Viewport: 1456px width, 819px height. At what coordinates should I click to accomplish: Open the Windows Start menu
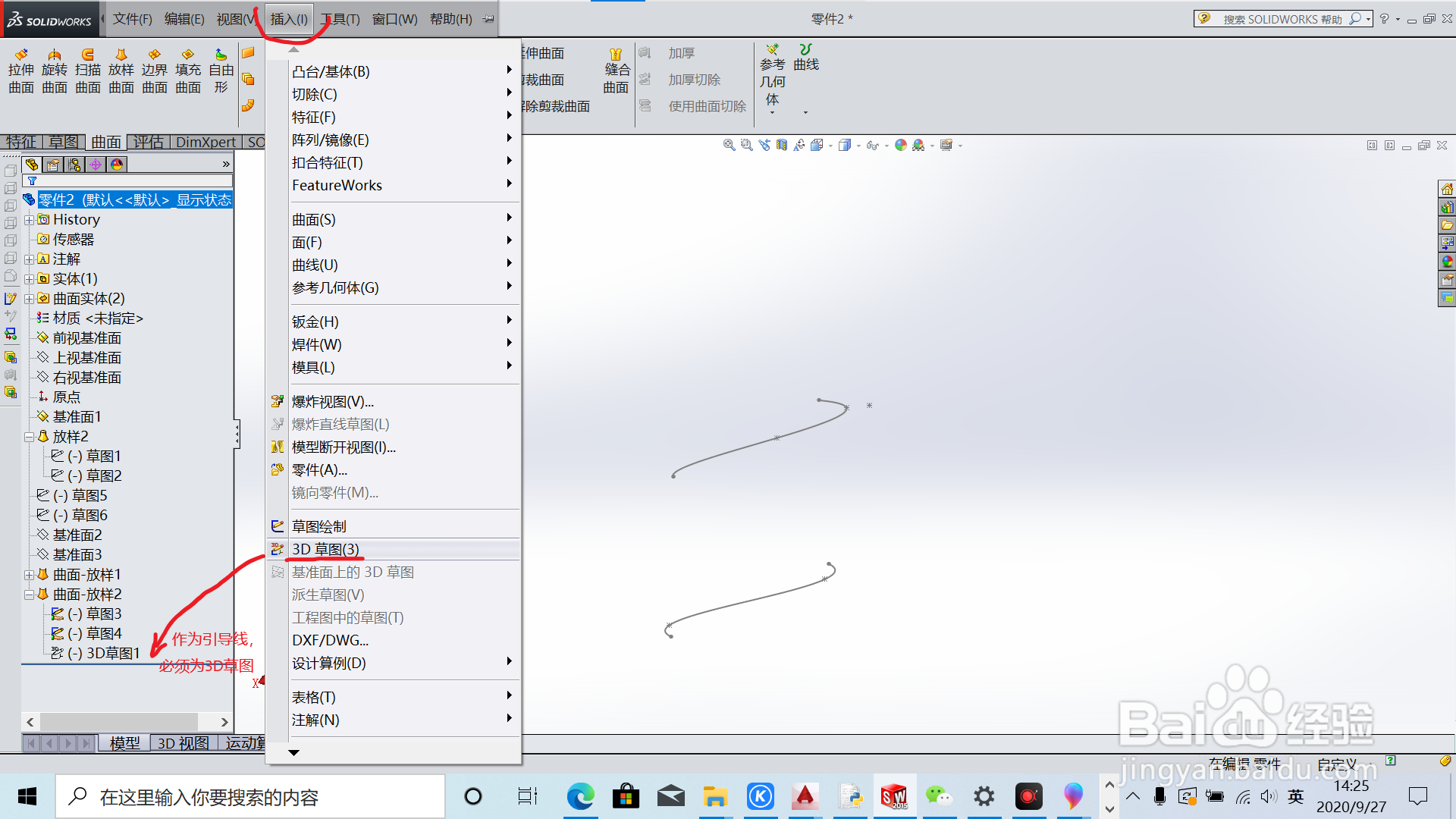pos(27,796)
